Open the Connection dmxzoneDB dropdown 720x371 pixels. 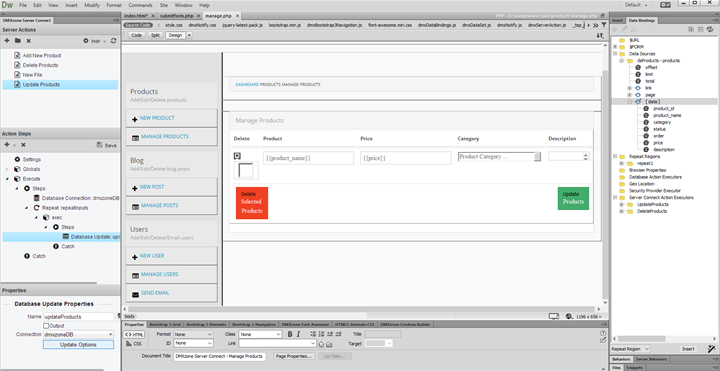[78, 334]
